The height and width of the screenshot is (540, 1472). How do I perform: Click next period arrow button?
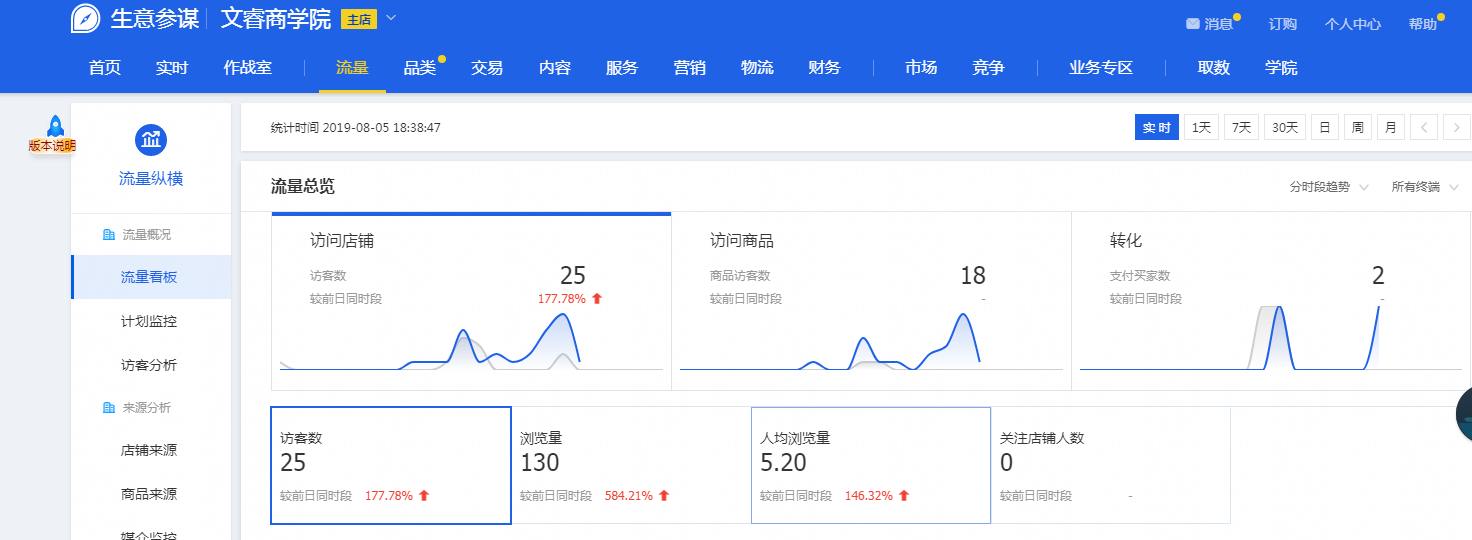click(1457, 128)
